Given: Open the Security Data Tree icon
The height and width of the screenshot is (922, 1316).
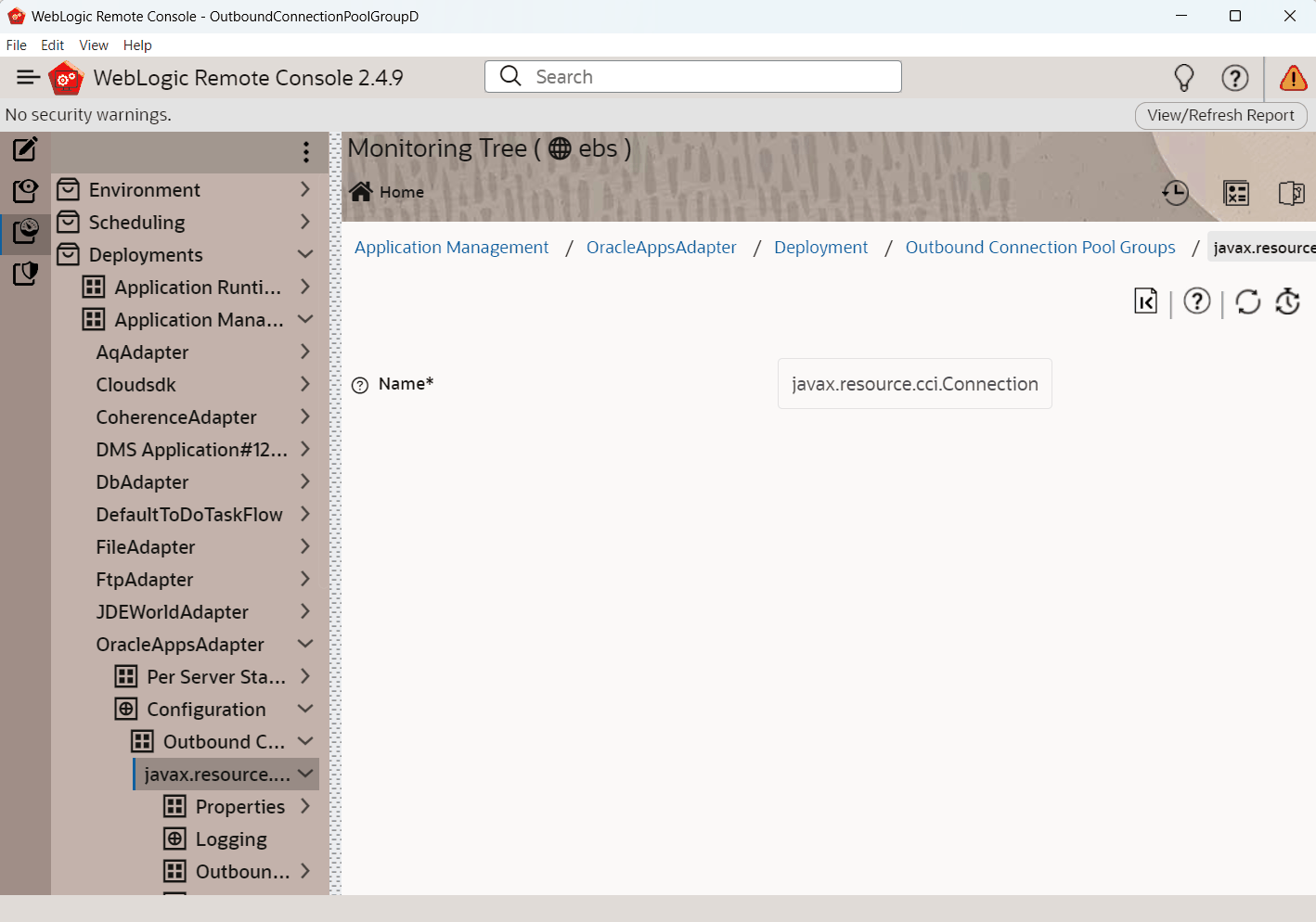Looking at the screenshot, I should [25, 274].
